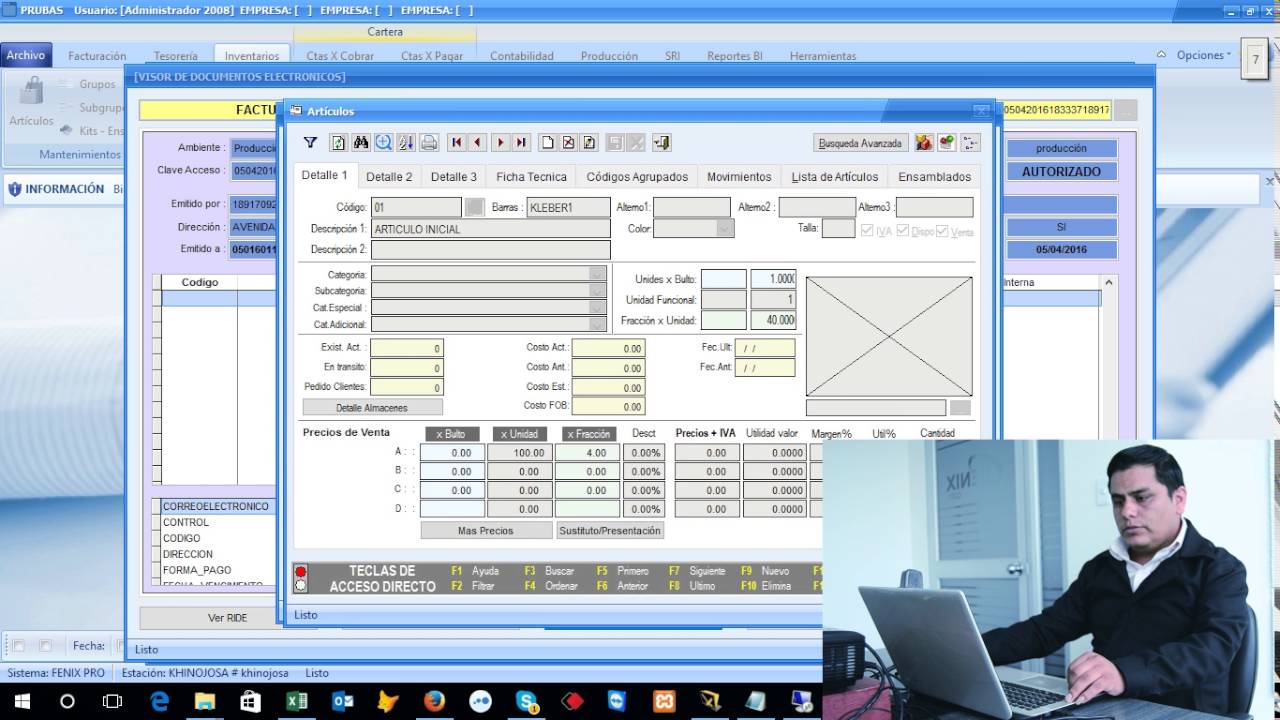Click the A-Z sort order icon
This screenshot has width=1280, height=720.
pyautogui.click(x=406, y=143)
